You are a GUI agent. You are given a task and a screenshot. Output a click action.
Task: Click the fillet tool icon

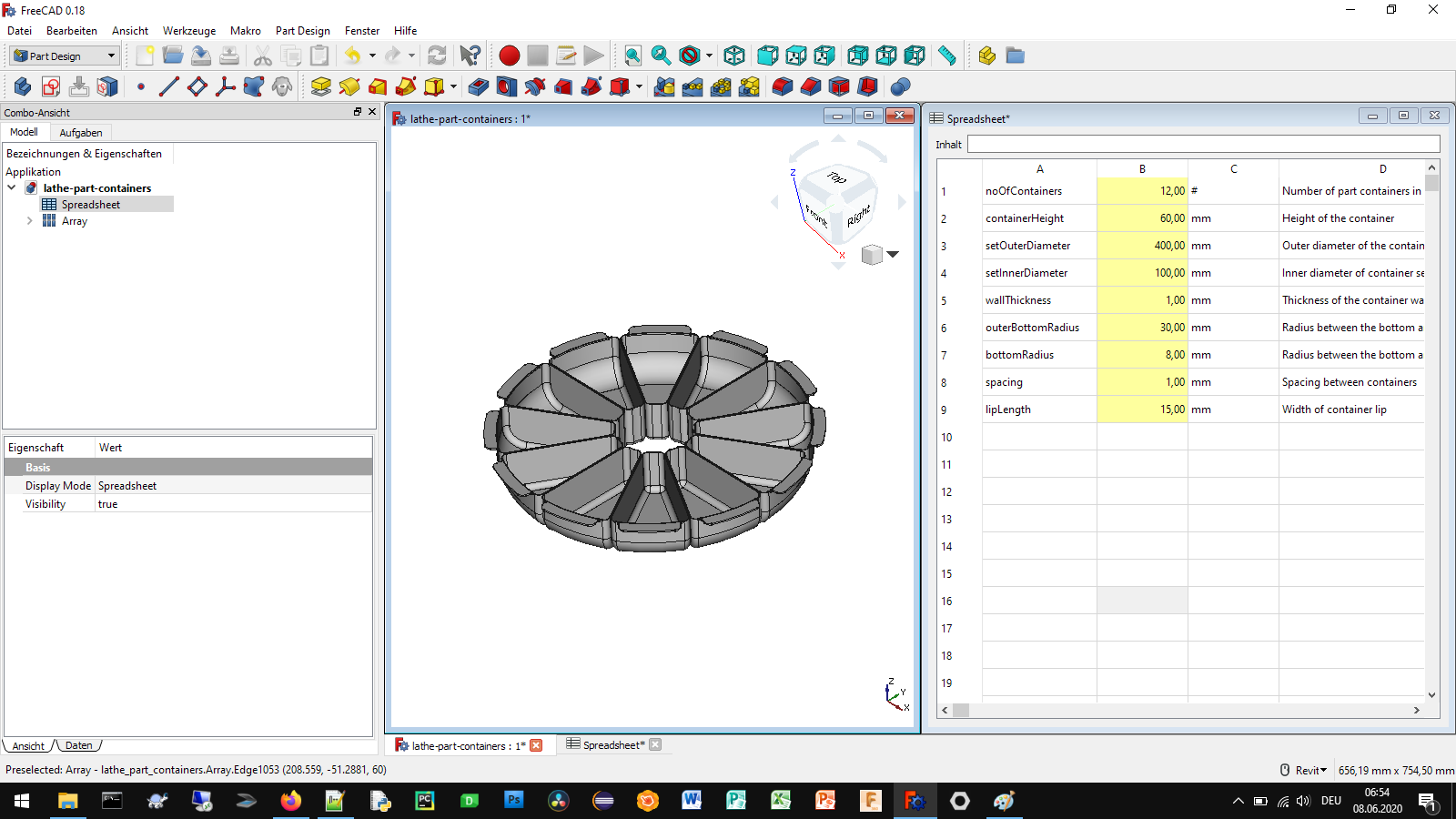783,86
